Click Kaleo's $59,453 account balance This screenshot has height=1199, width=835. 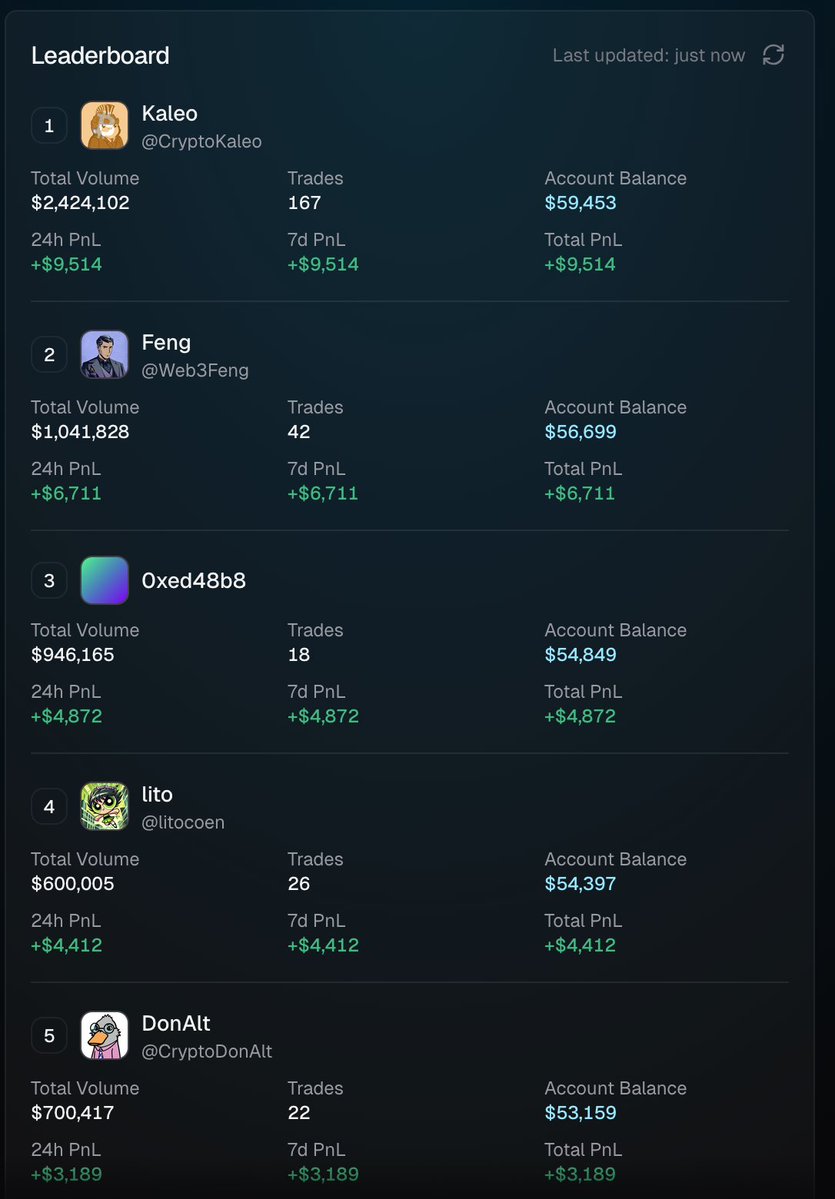click(580, 203)
